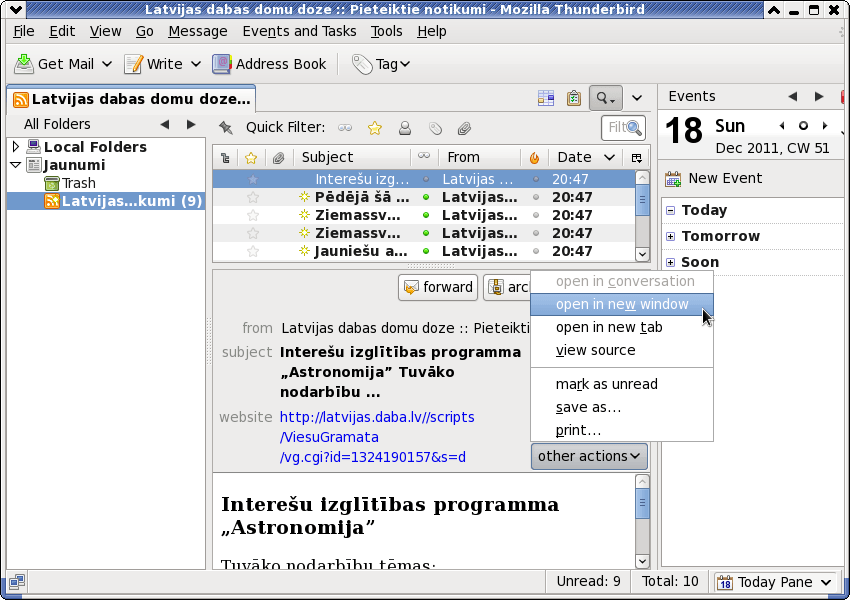The image size is (850, 600).
Task: Click message body scrollbar thumb
Action: (x=642, y=503)
